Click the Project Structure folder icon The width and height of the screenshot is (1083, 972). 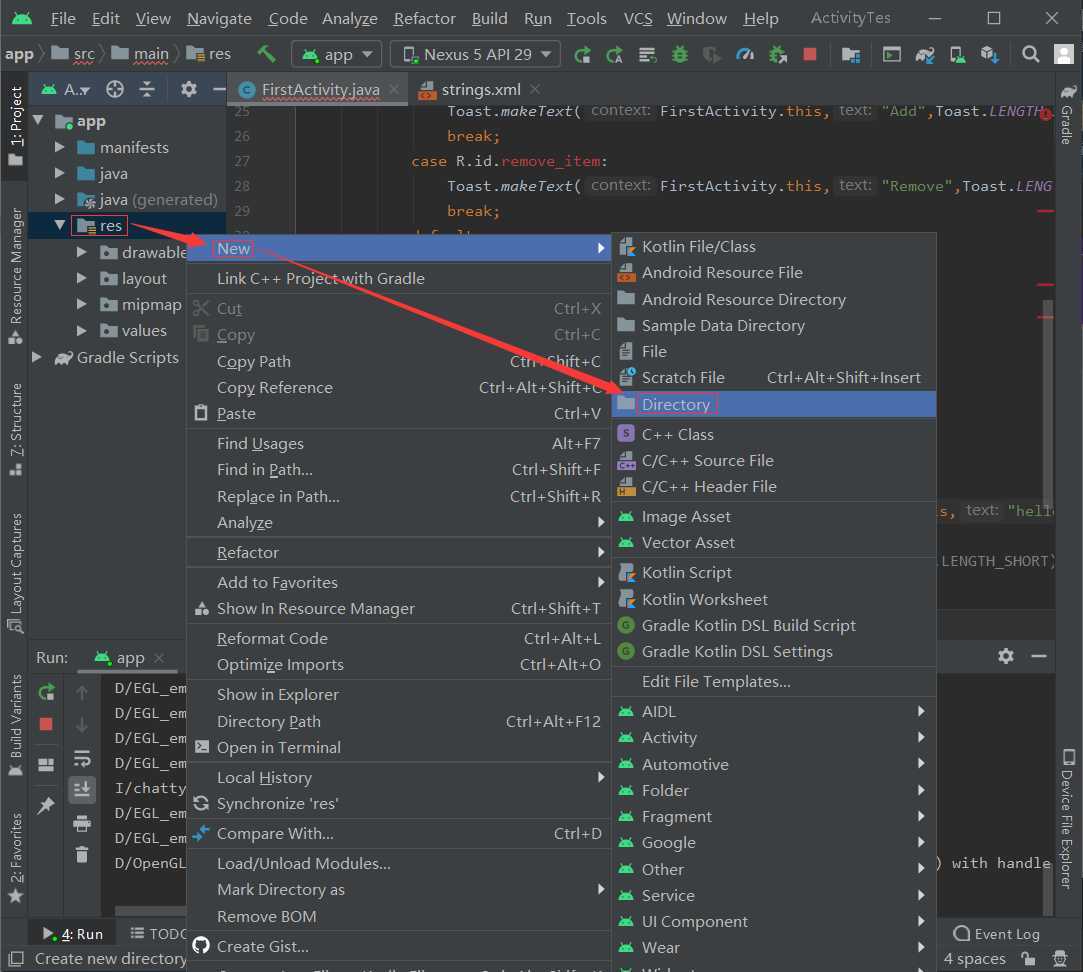click(851, 55)
